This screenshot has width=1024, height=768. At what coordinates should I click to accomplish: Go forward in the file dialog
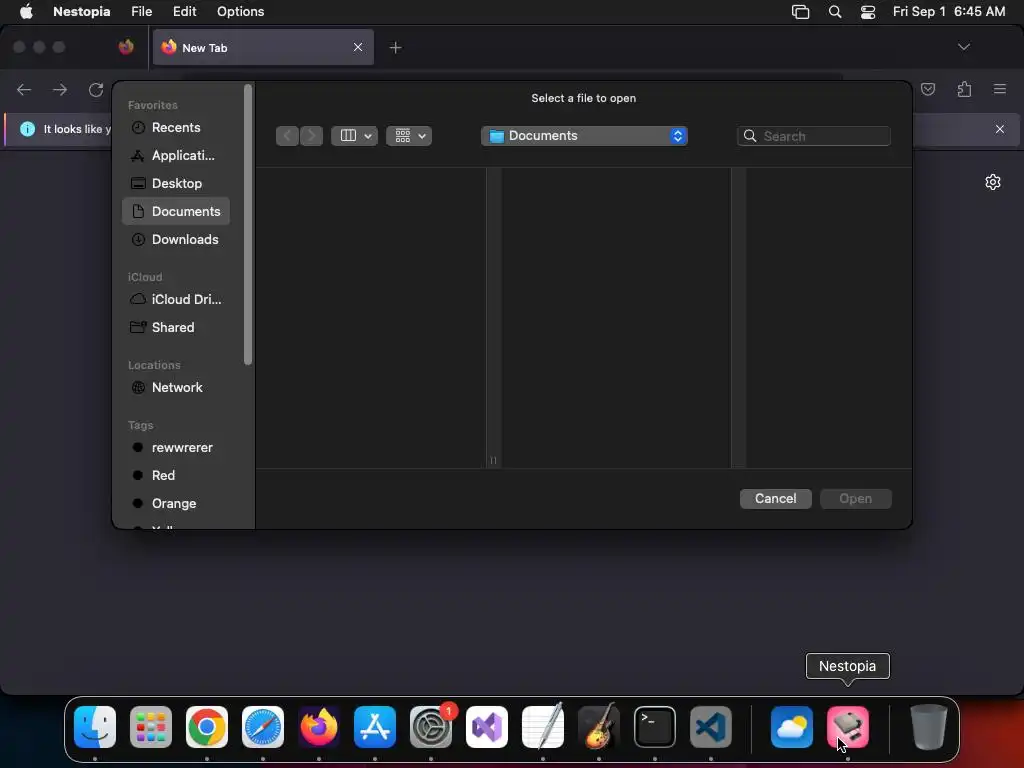coord(312,136)
